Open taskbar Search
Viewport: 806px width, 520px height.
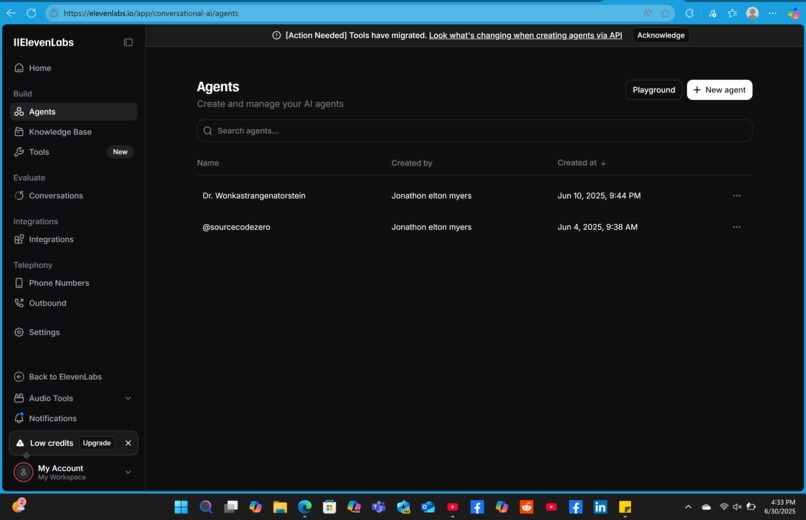206,507
